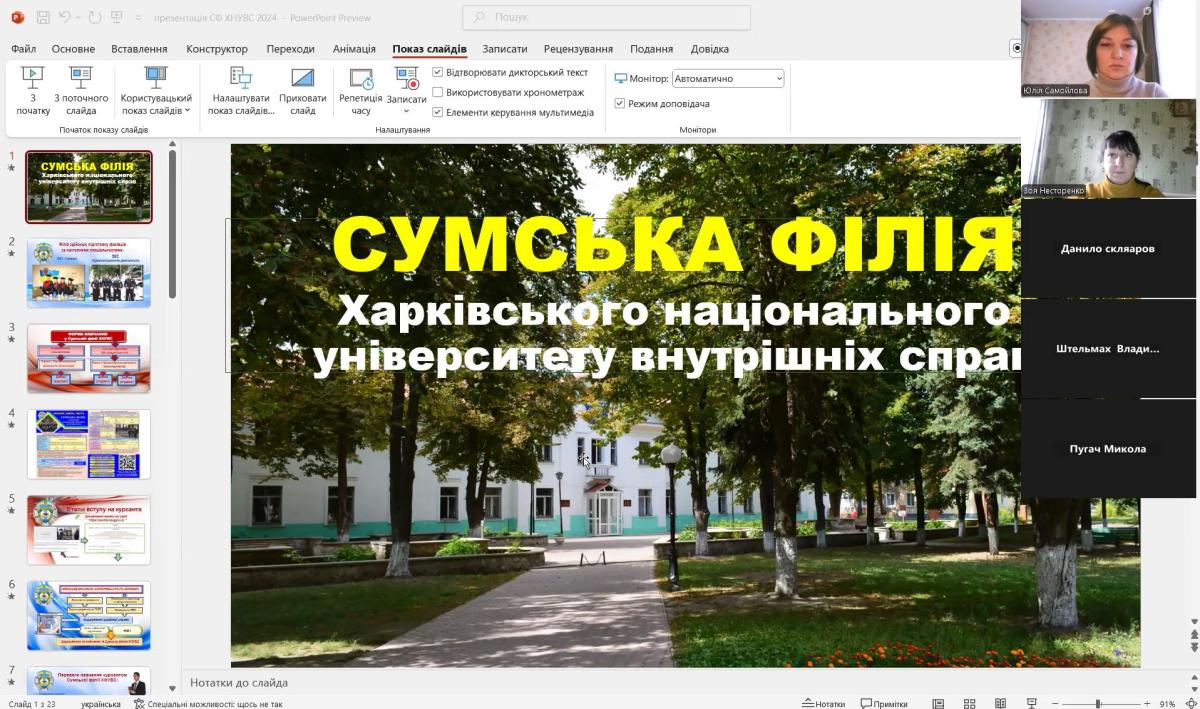Select slide 3 thumbnail in the slide panel
The width and height of the screenshot is (1200, 709).
pyautogui.click(x=89, y=358)
